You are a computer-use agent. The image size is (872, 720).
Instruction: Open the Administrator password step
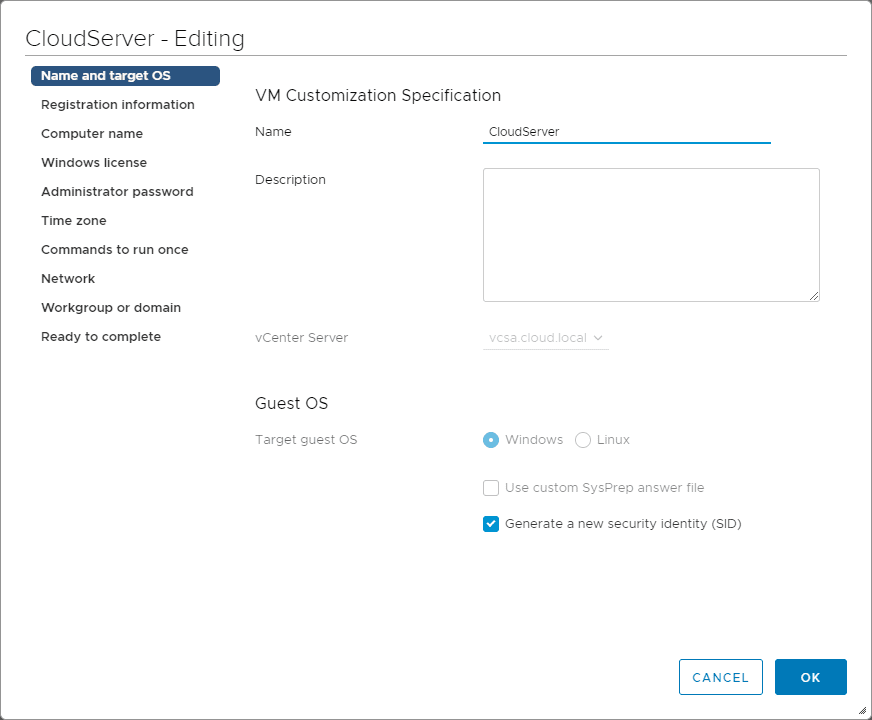click(x=117, y=192)
